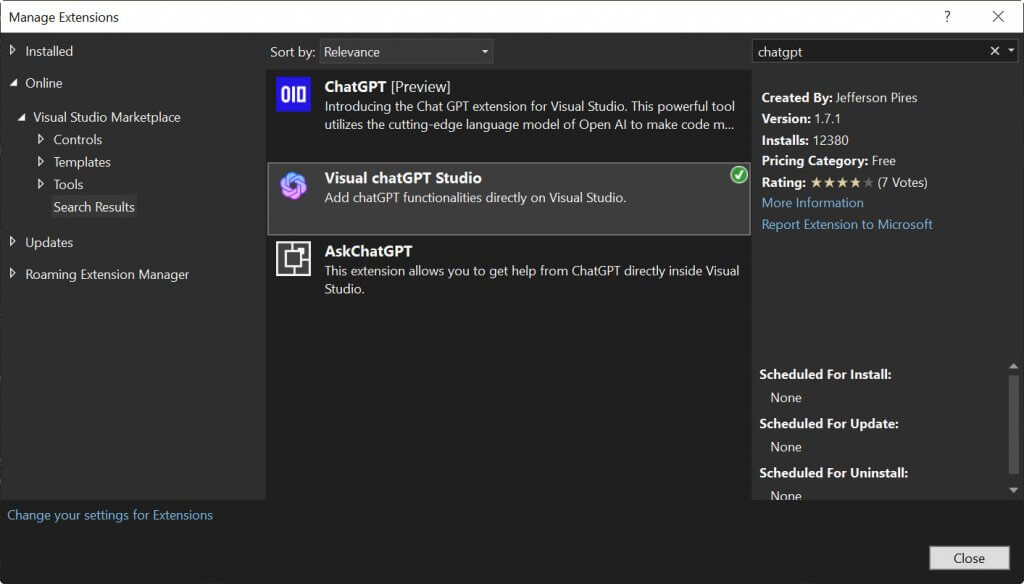
Task: Select the Controls tree item
Action: coord(78,139)
